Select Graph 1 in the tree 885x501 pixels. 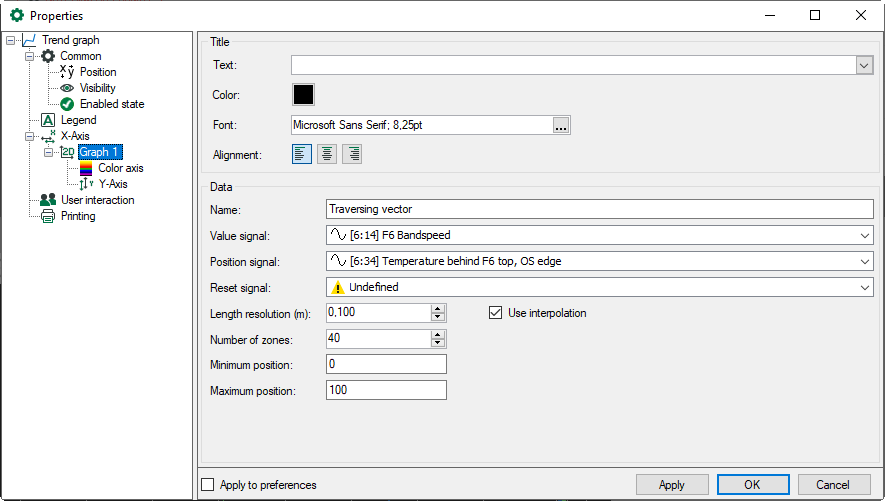(x=99, y=152)
